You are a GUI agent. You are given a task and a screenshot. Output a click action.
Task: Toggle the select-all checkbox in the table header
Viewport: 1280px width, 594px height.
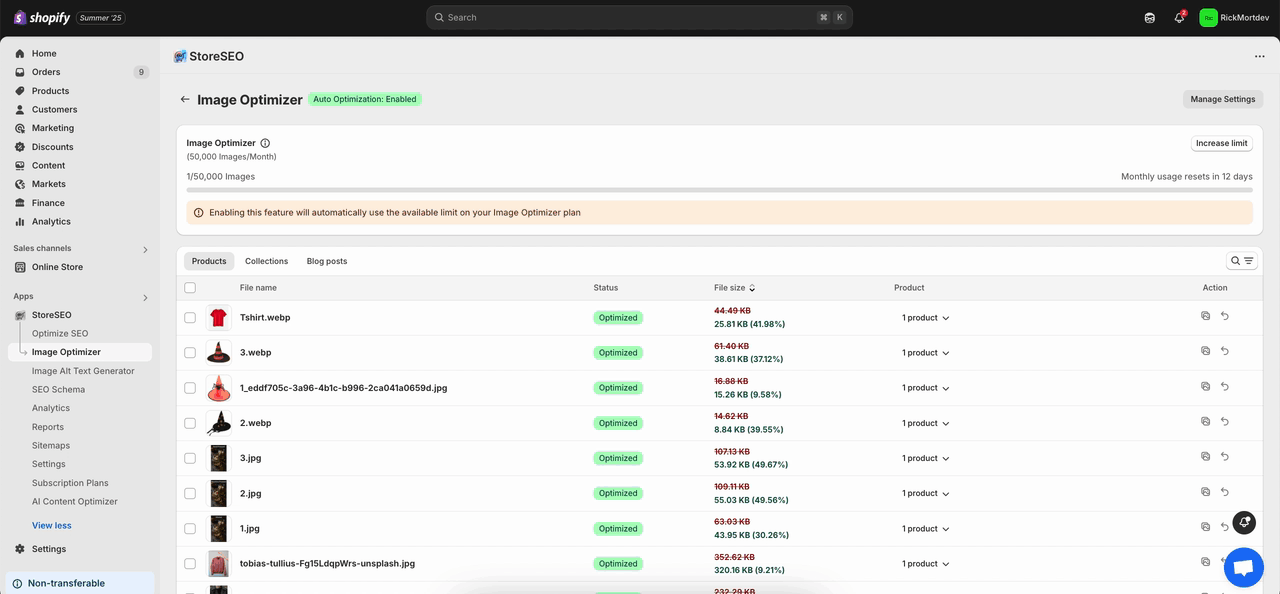(x=190, y=288)
